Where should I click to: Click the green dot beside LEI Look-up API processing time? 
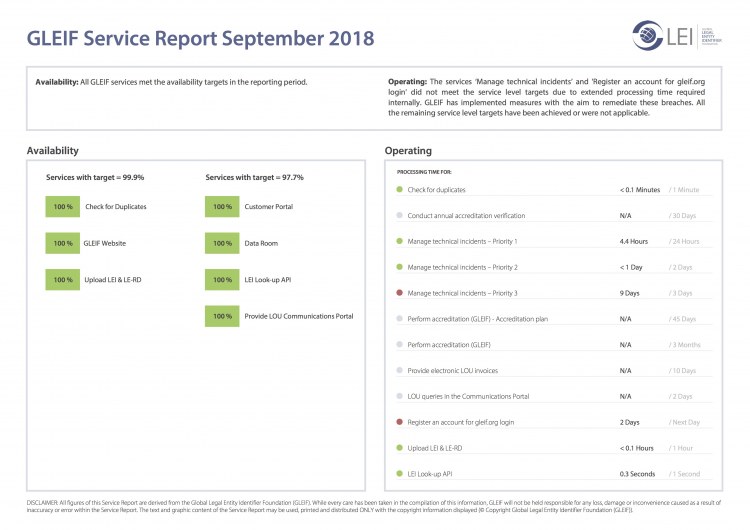click(400, 473)
